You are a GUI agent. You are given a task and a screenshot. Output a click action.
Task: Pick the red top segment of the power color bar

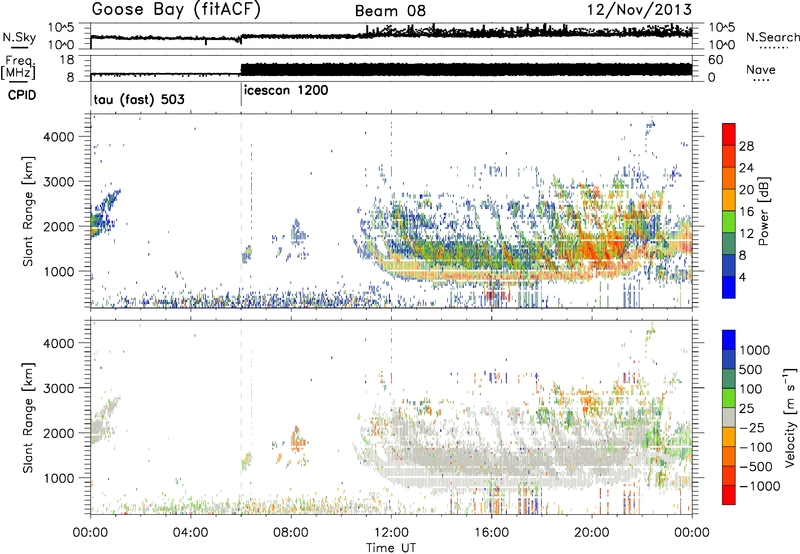(729, 134)
